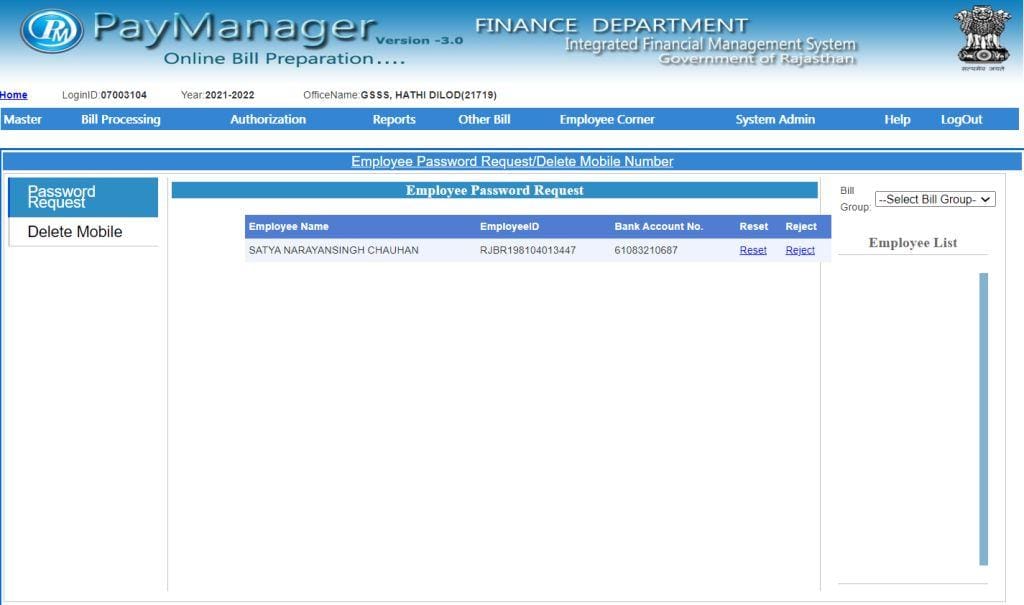Open the Help menu
This screenshot has height=605, width=1024.
(897, 120)
